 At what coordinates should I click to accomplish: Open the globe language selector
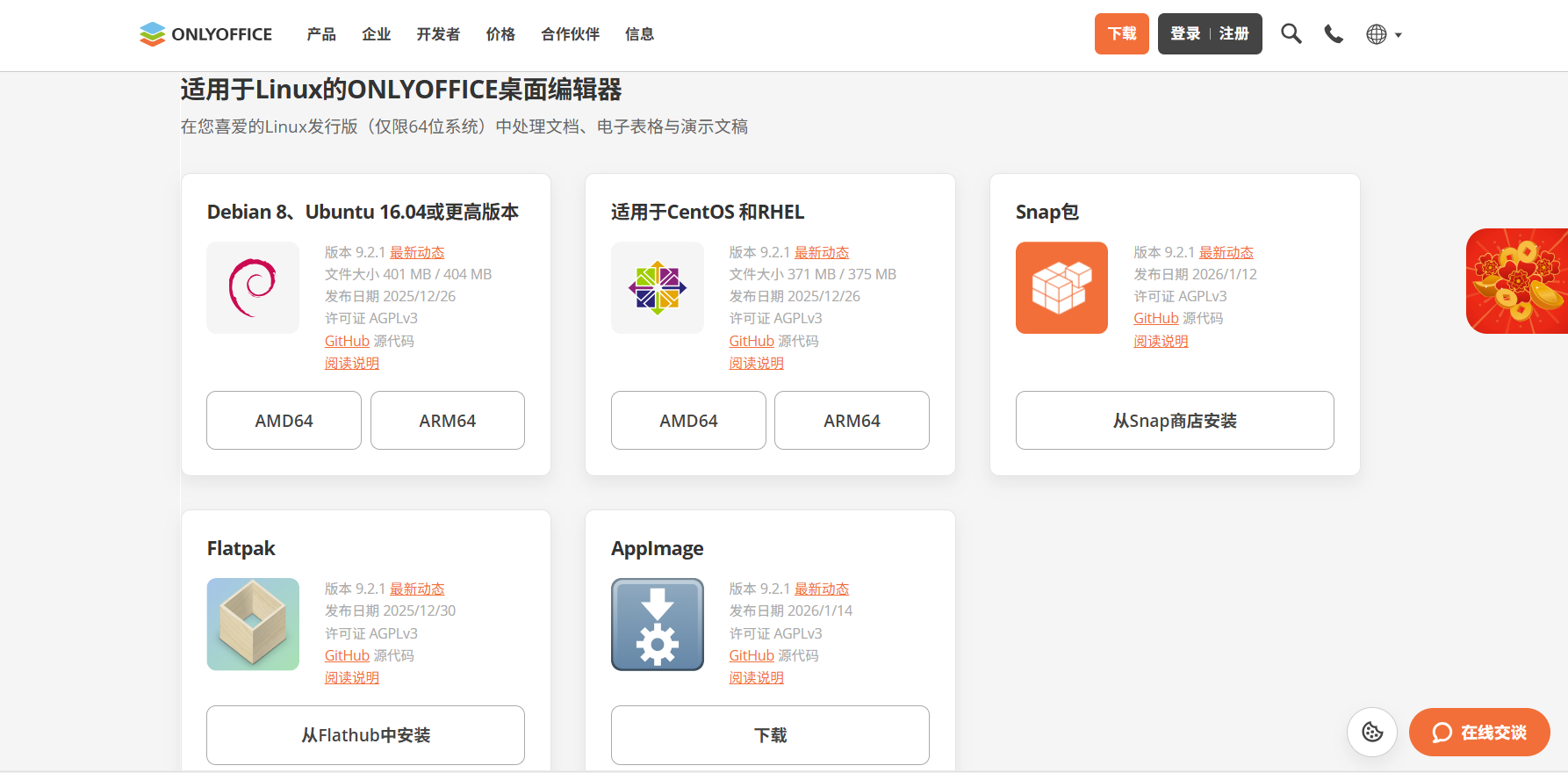pos(1384,34)
